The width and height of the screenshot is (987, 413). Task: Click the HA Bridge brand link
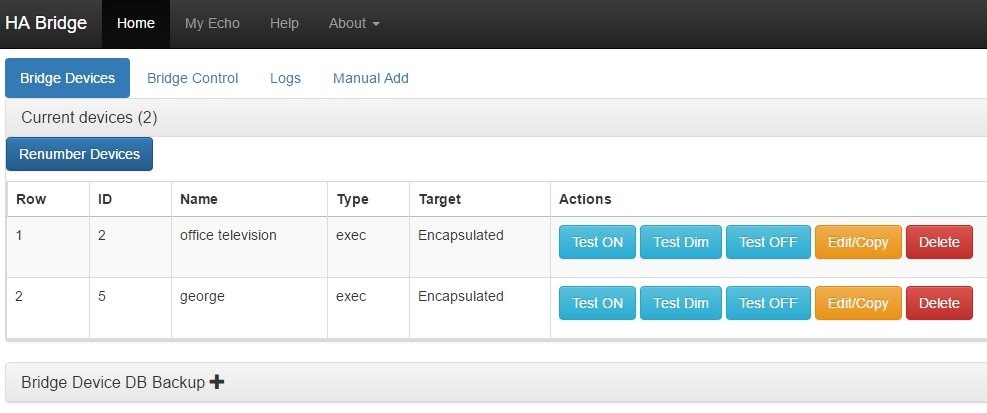46,23
